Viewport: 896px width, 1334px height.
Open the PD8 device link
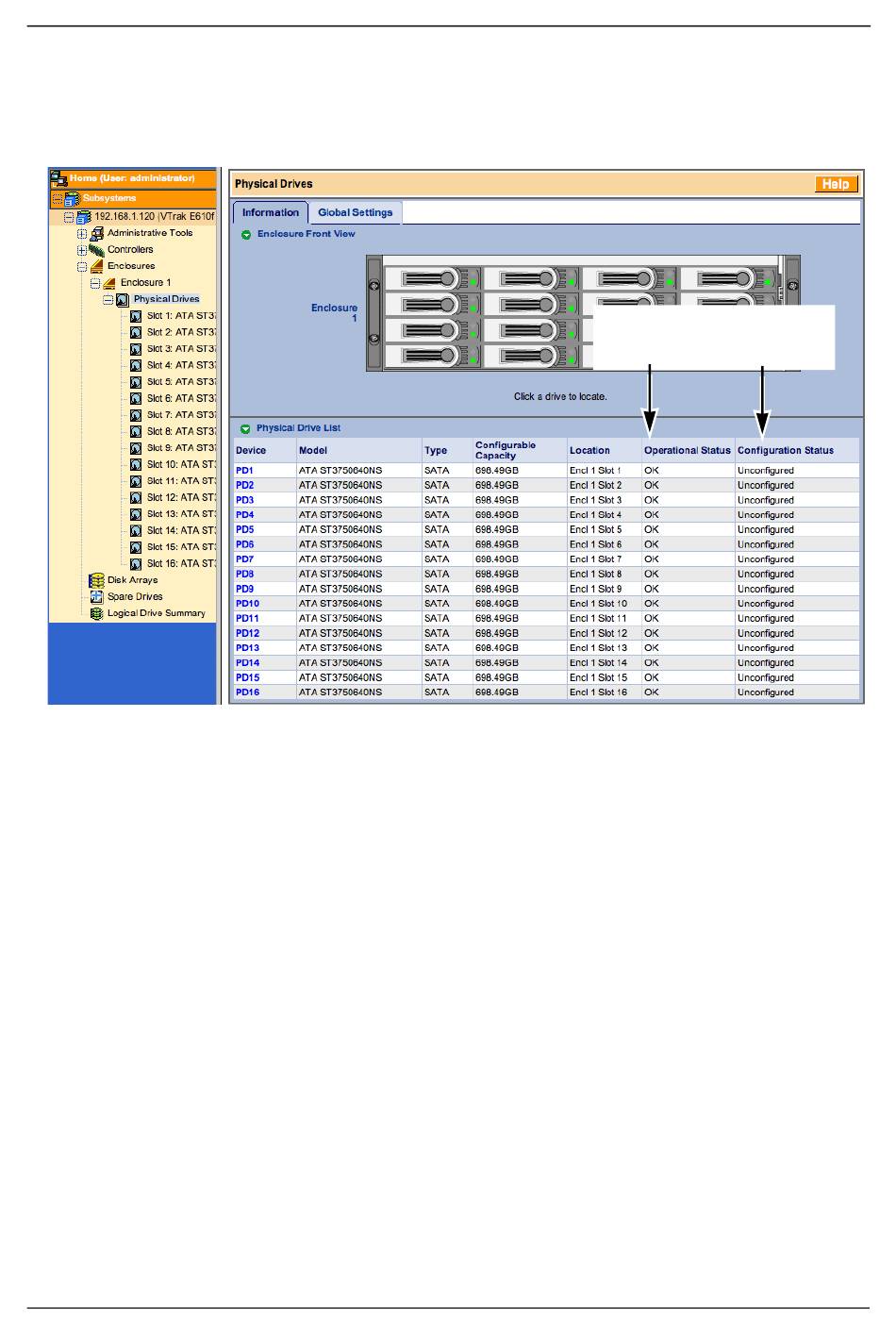click(244, 575)
